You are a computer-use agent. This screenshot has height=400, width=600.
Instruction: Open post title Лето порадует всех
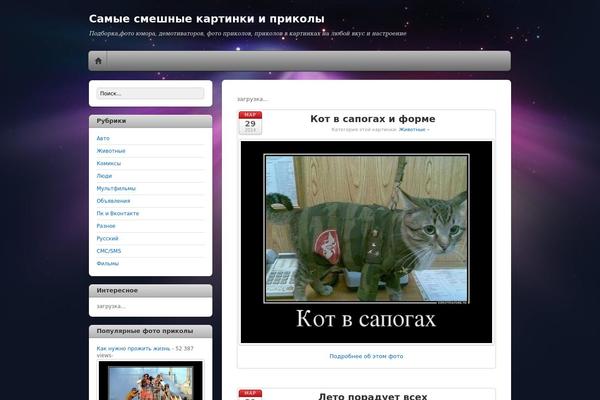click(373, 396)
